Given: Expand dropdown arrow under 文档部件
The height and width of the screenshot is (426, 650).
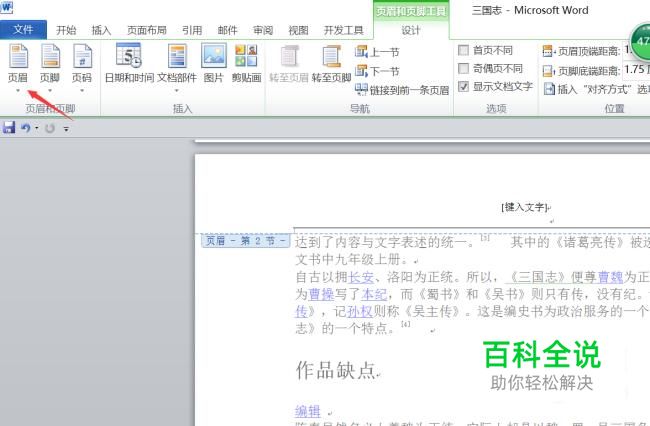Looking at the screenshot, I should click(x=177, y=90).
